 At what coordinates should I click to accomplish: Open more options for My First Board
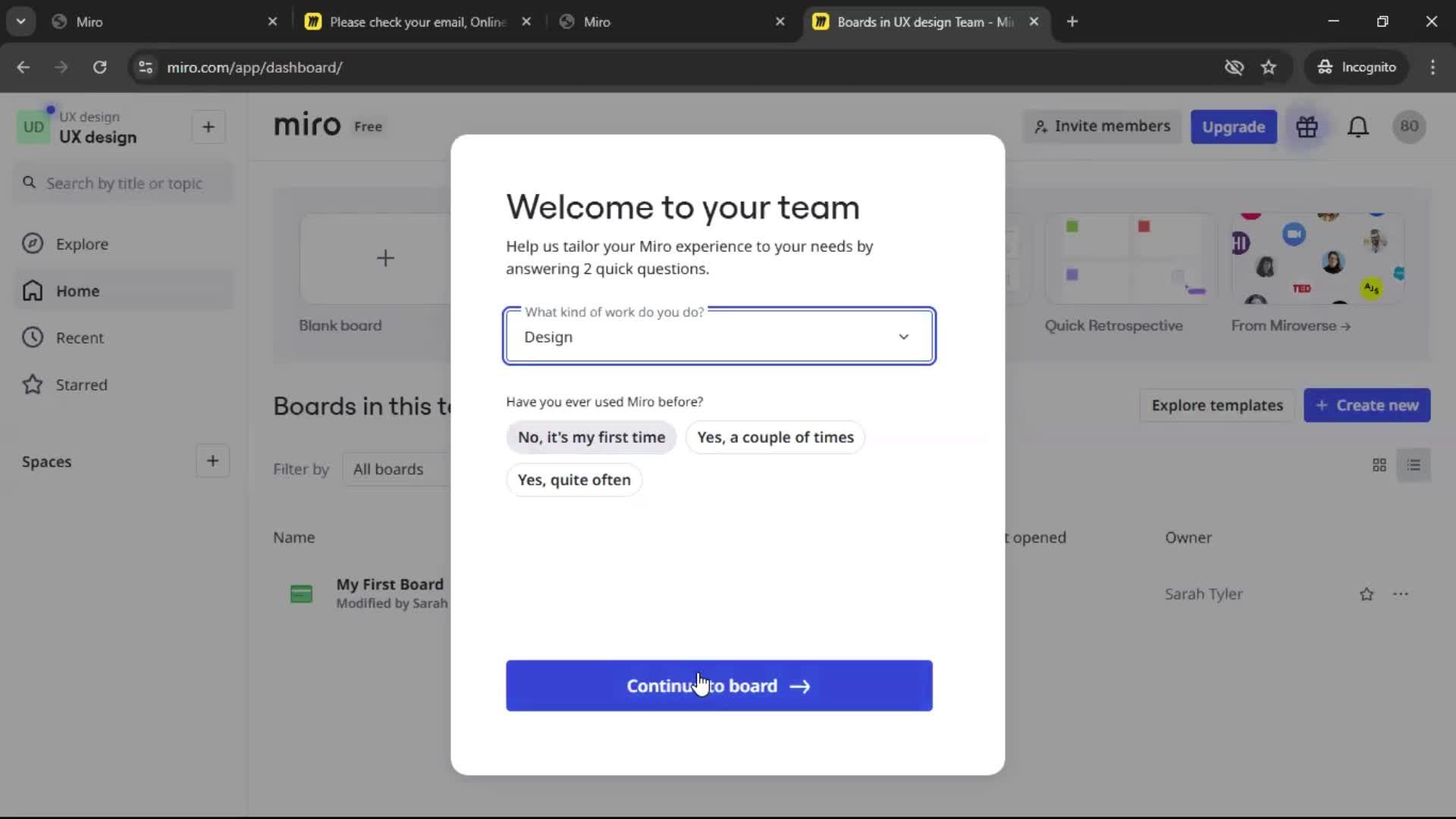click(1401, 595)
